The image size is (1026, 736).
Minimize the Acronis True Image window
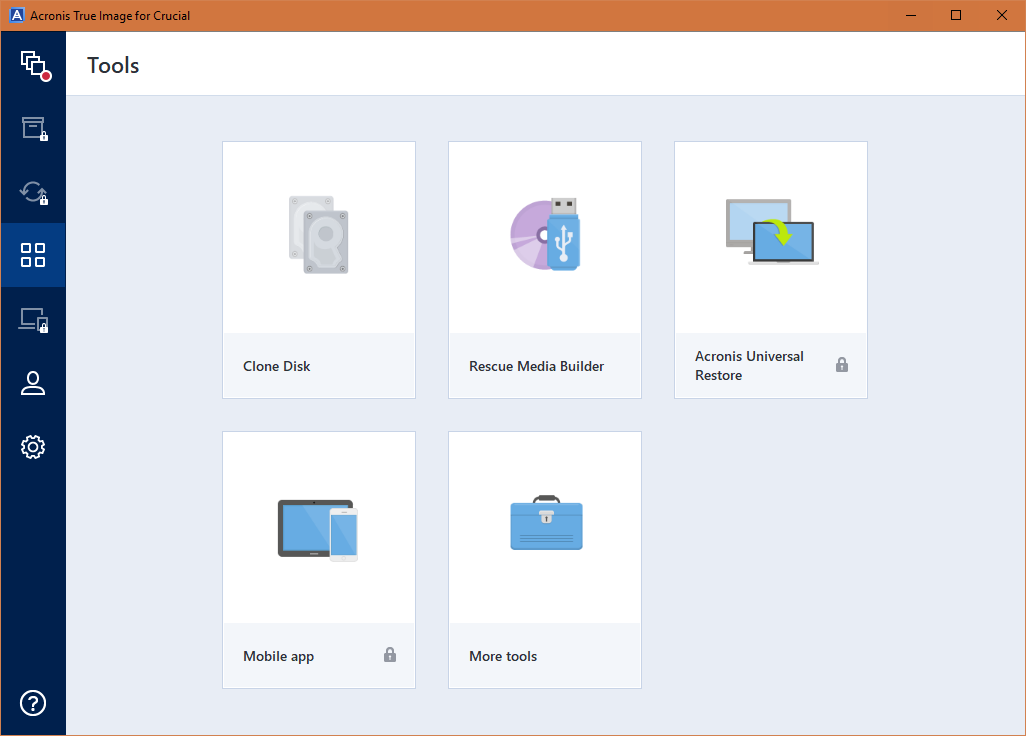point(911,15)
